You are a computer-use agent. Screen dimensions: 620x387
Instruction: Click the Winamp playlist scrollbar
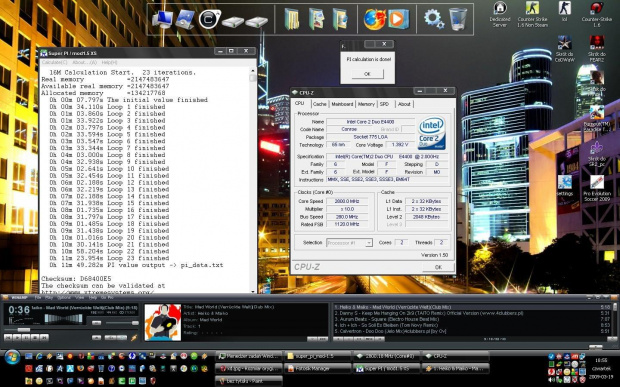tap(615, 319)
